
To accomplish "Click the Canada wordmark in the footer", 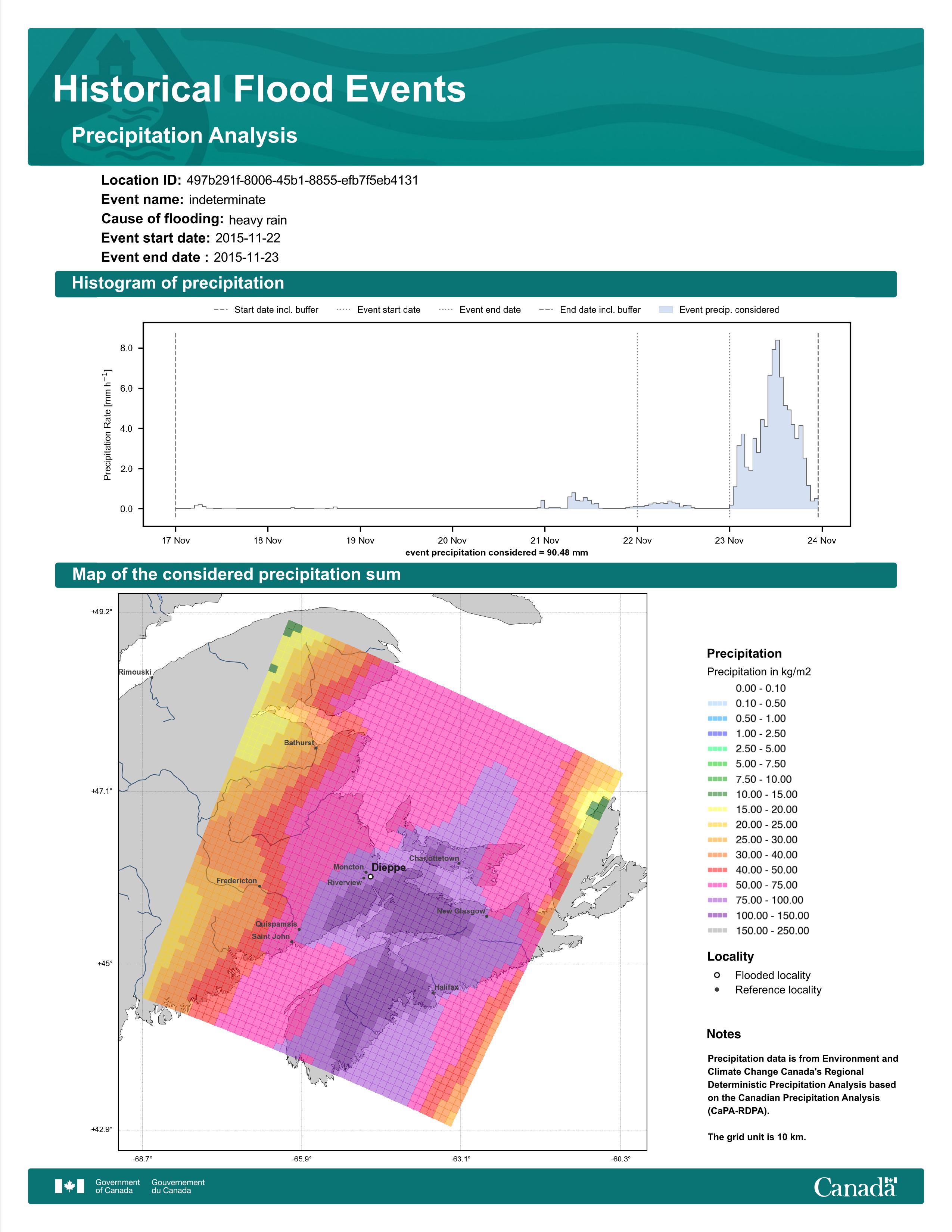I will click(855, 1187).
